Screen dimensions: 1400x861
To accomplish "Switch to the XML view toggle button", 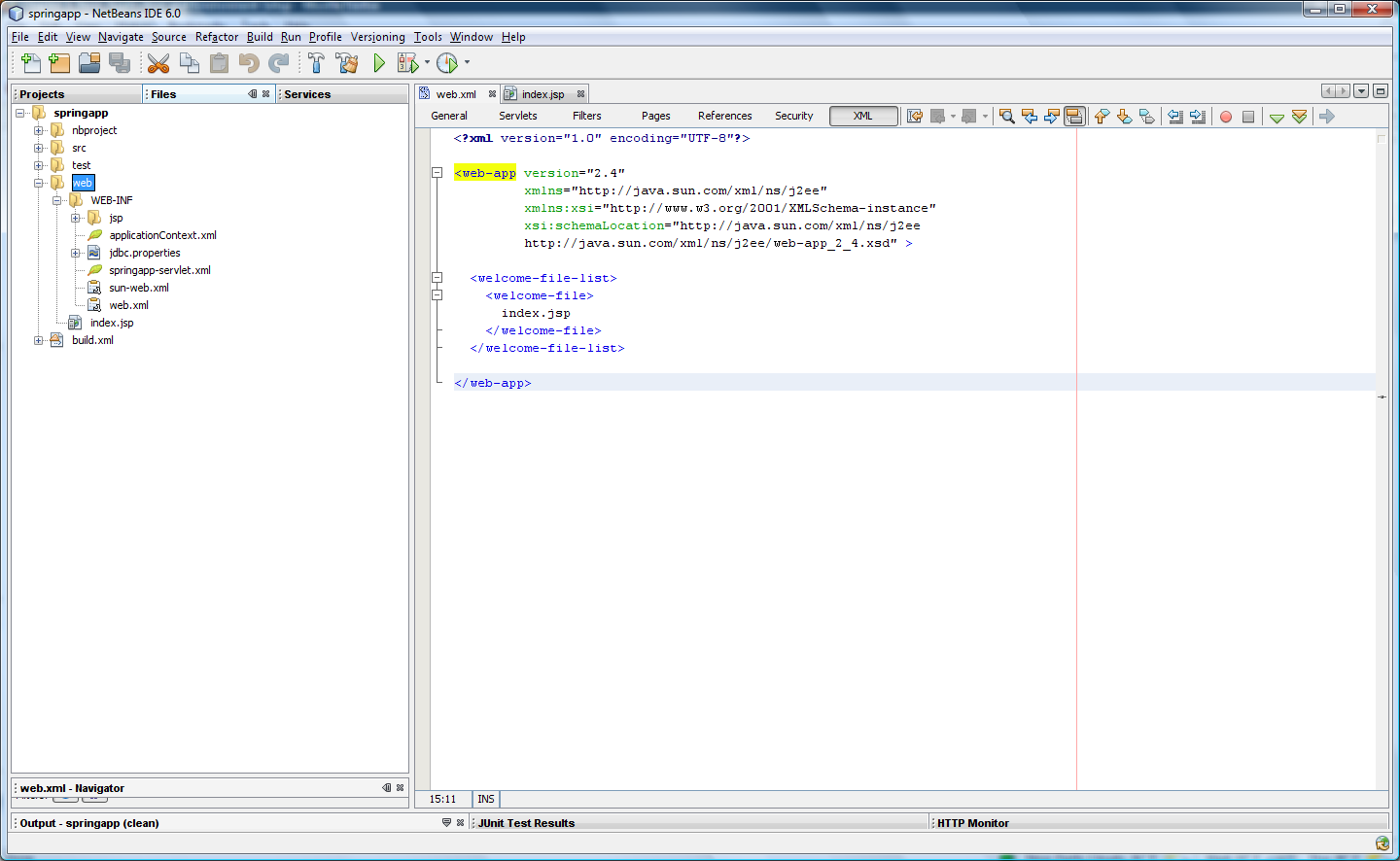I will click(862, 117).
